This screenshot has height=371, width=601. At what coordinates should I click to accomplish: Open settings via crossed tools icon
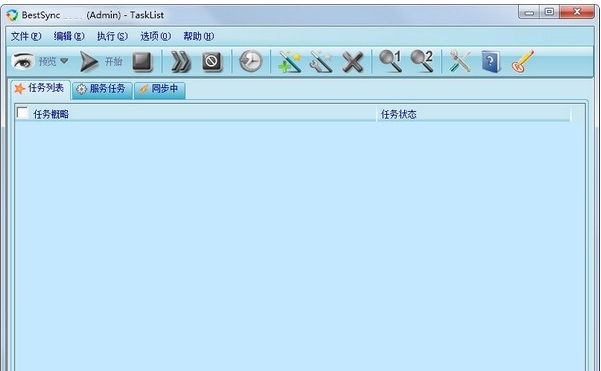coord(460,61)
